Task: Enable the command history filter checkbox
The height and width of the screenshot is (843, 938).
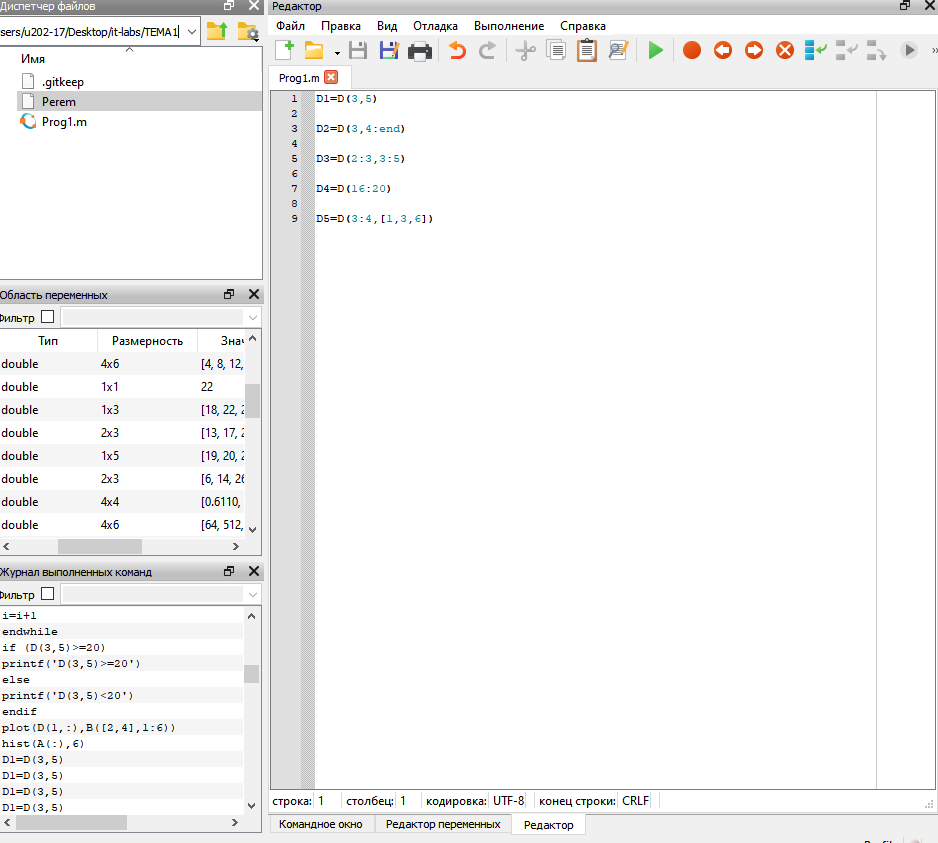Action: coord(47,594)
